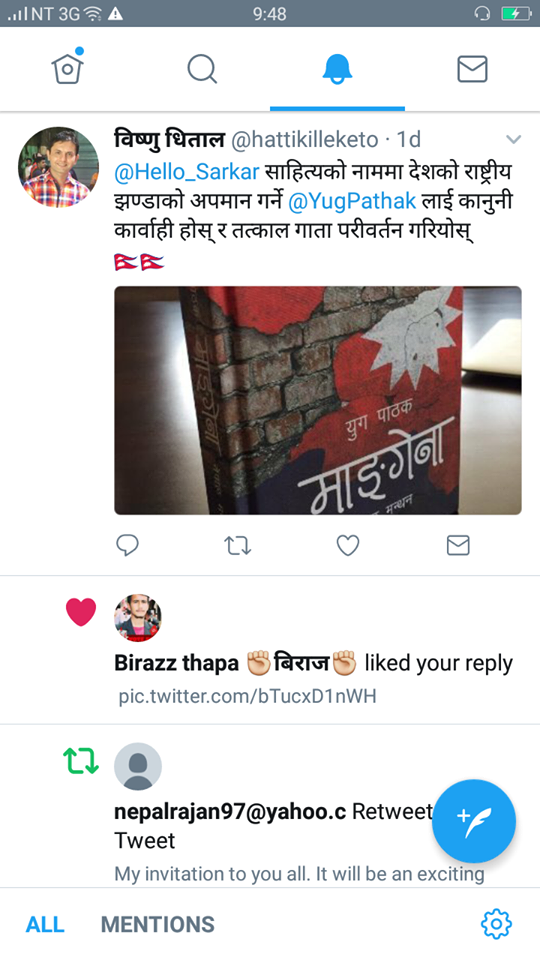The height and width of the screenshot is (960, 540).
Task: Reply to the hattikilleketo tweet
Action: (127, 545)
